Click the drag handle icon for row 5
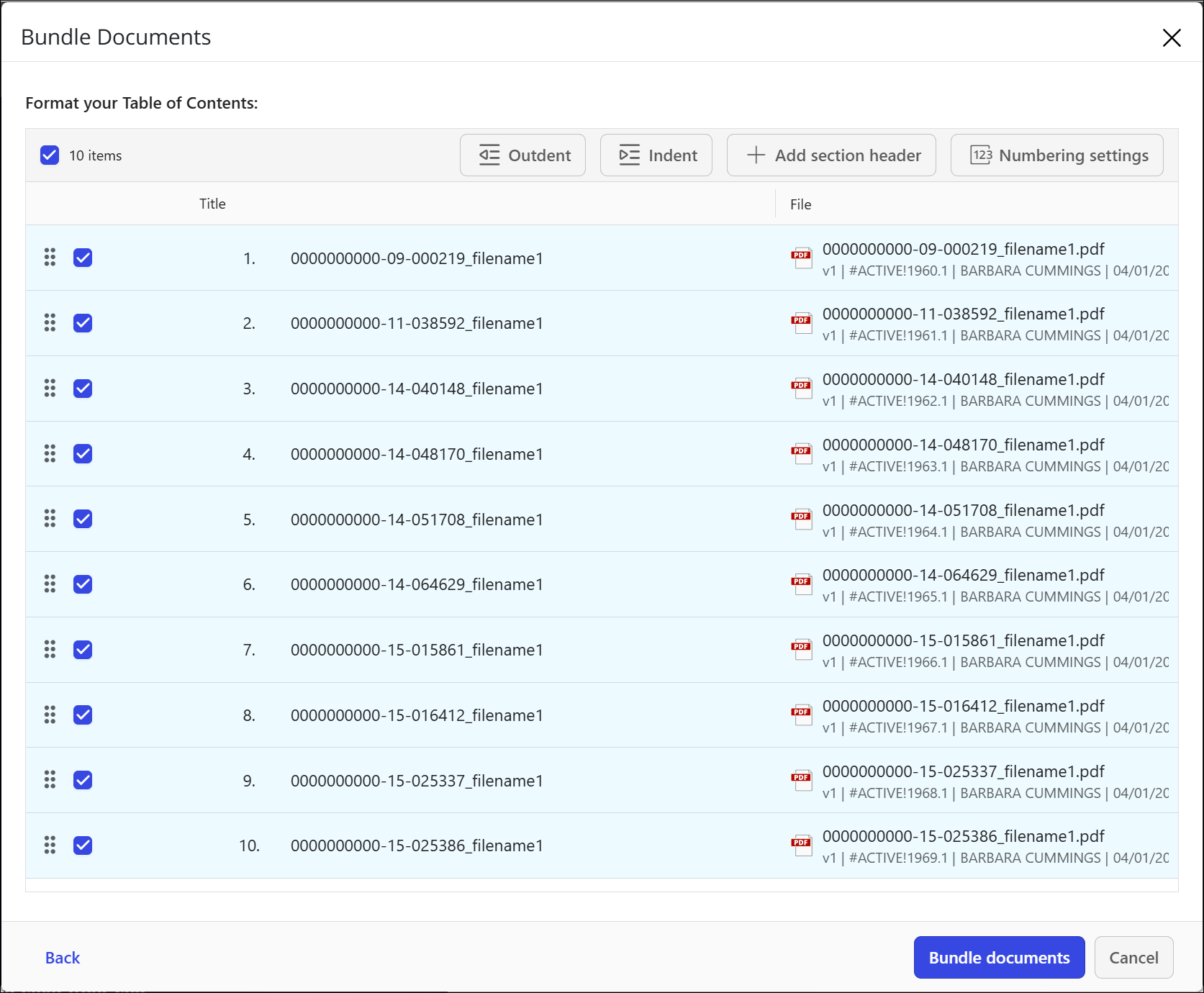The height and width of the screenshot is (993, 1204). click(50, 519)
